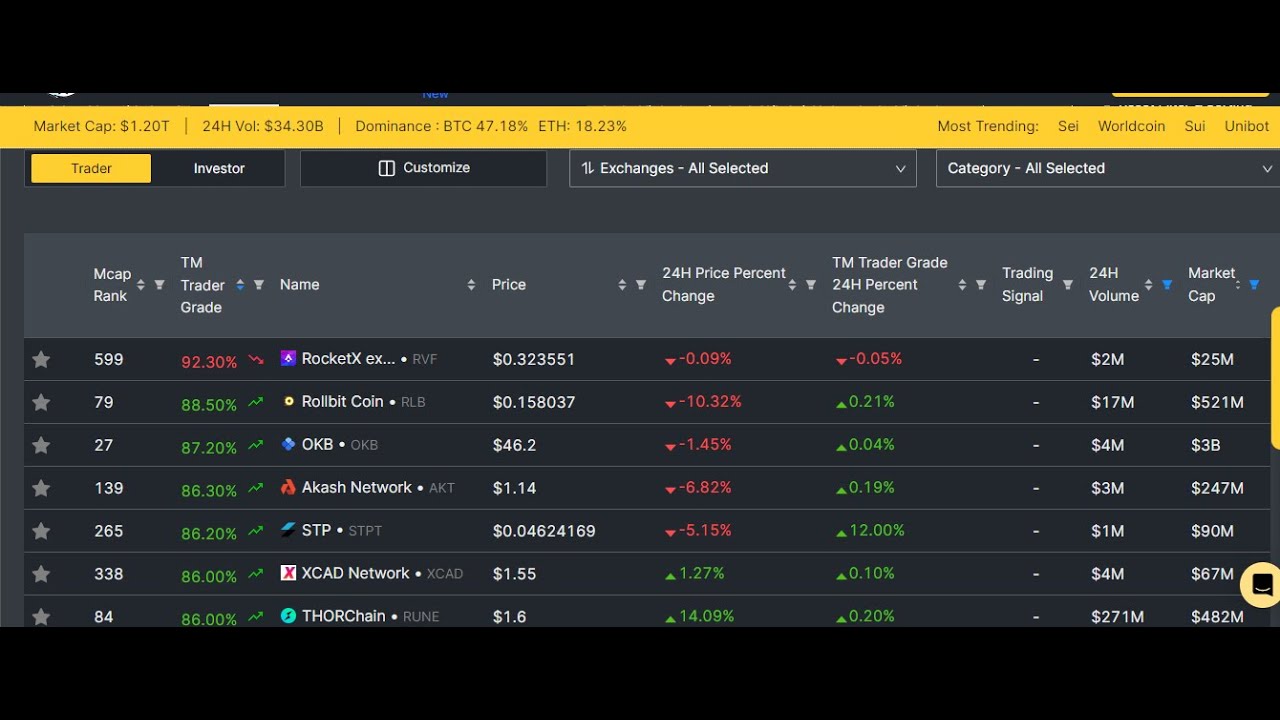Open filter for 24H Volume column
Screen dimensions: 1280x720
[x=1167, y=285]
